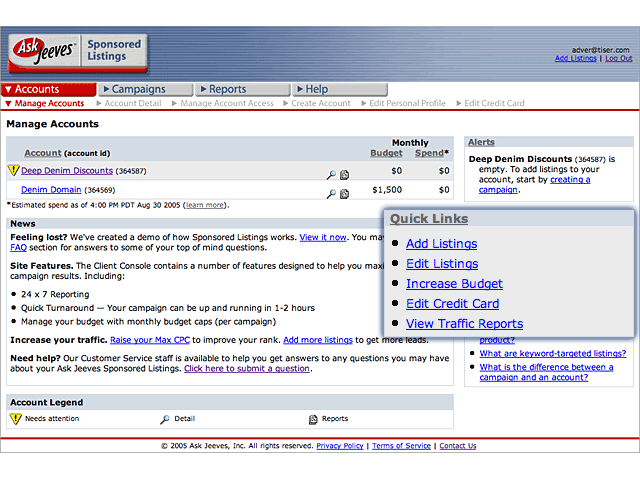The width and height of the screenshot is (640, 480).
Task: Open Terms of Service footer link
Action: point(401,446)
